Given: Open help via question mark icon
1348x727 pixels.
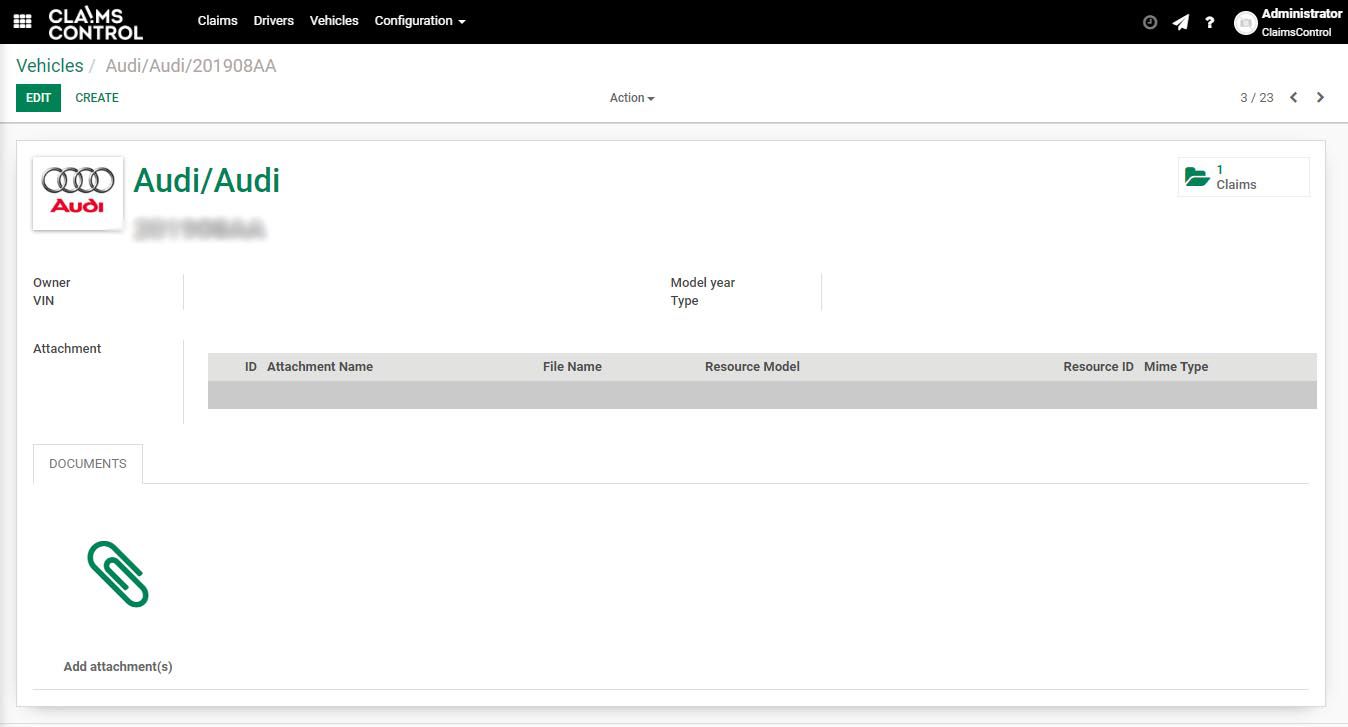Looking at the screenshot, I should (x=1210, y=22).
